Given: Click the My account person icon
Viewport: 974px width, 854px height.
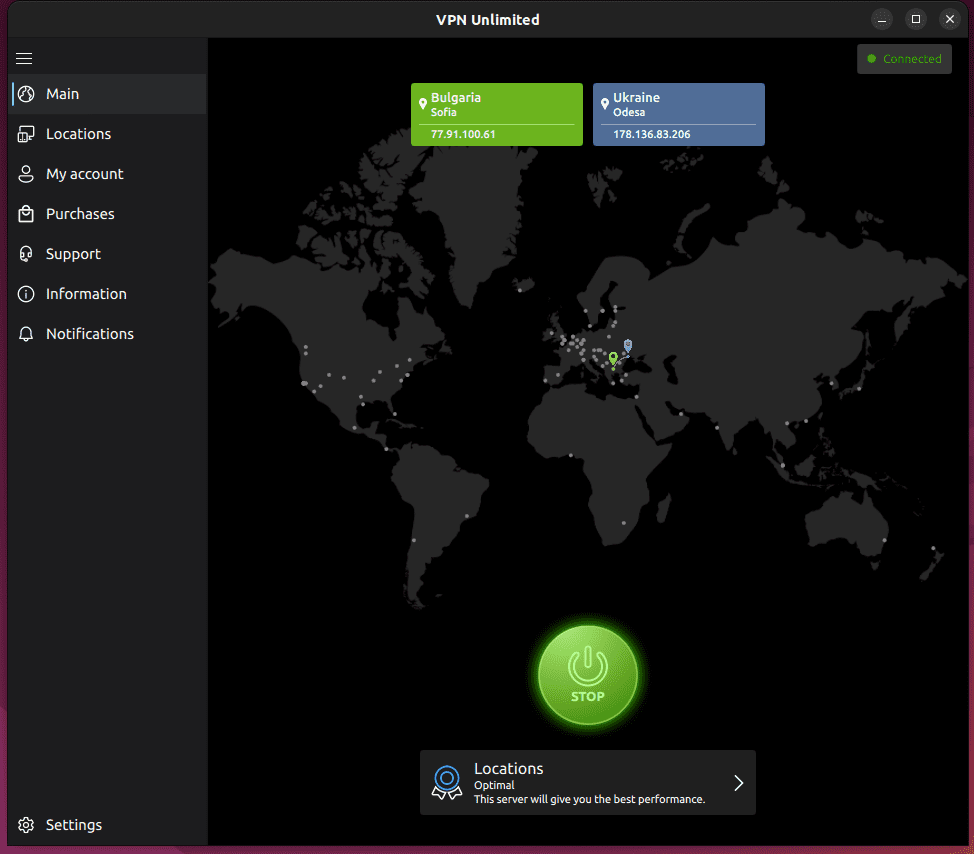Looking at the screenshot, I should coord(26,174).
